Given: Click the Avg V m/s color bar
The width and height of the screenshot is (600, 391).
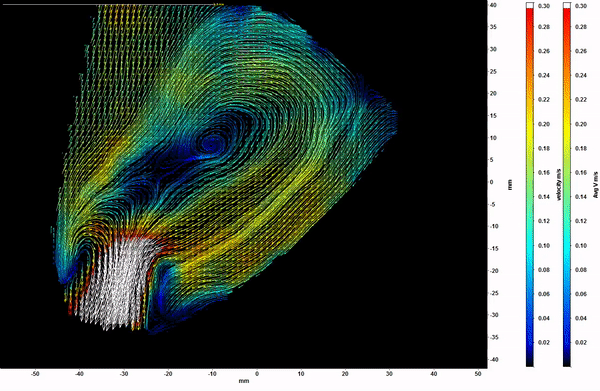Looking at the screenshot, I should (567, 184).
